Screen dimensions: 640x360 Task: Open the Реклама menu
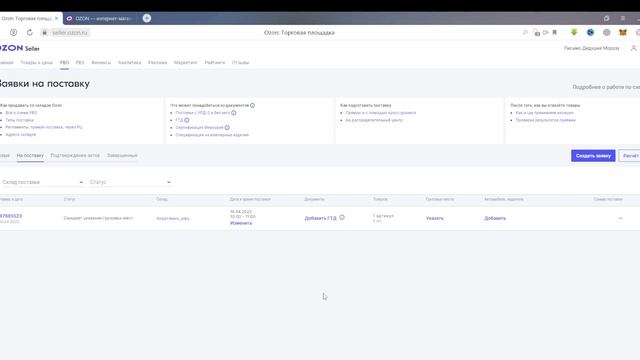tap(158, 62)
